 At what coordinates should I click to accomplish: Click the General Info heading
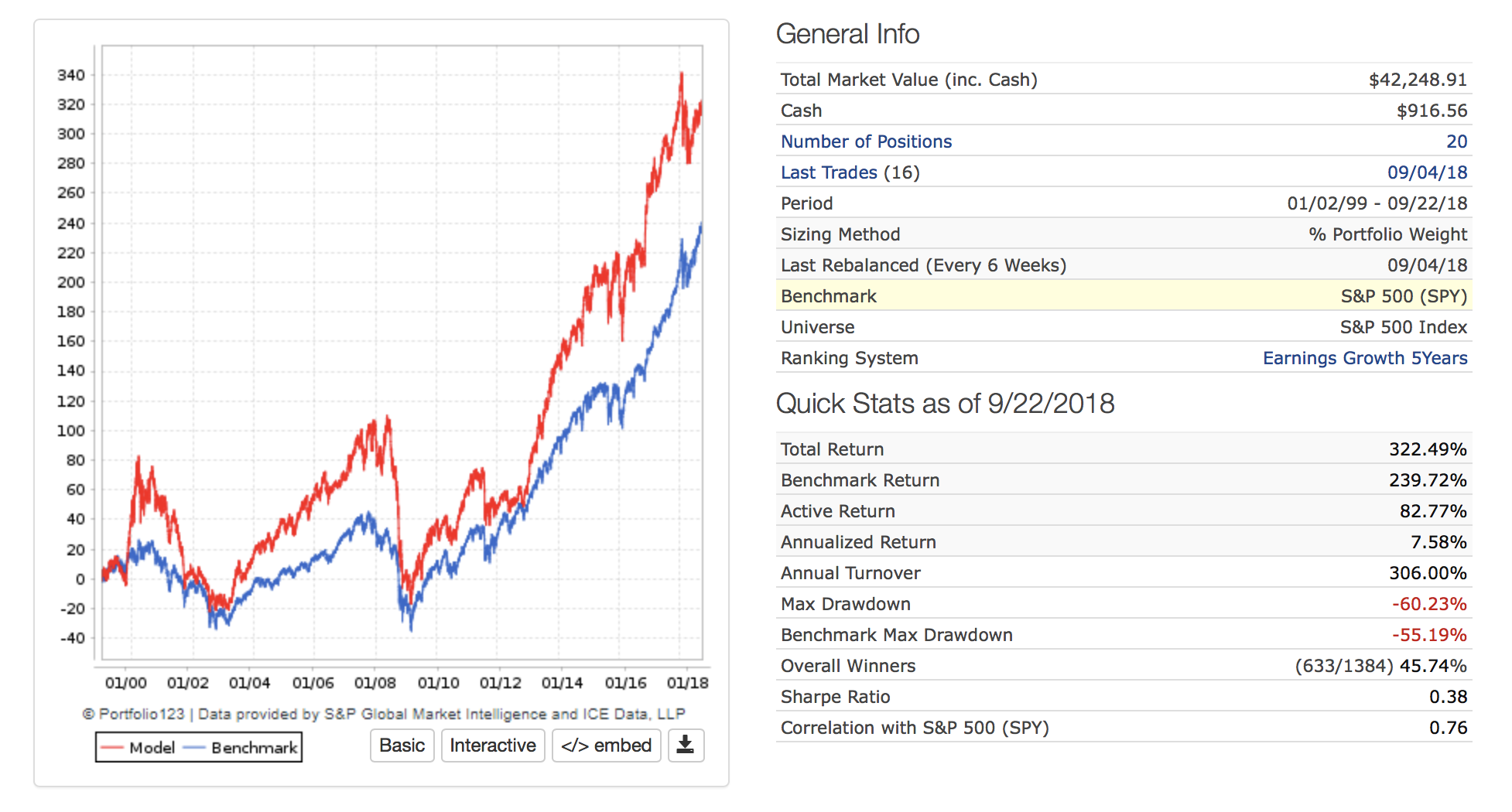[x=847, y=34]
